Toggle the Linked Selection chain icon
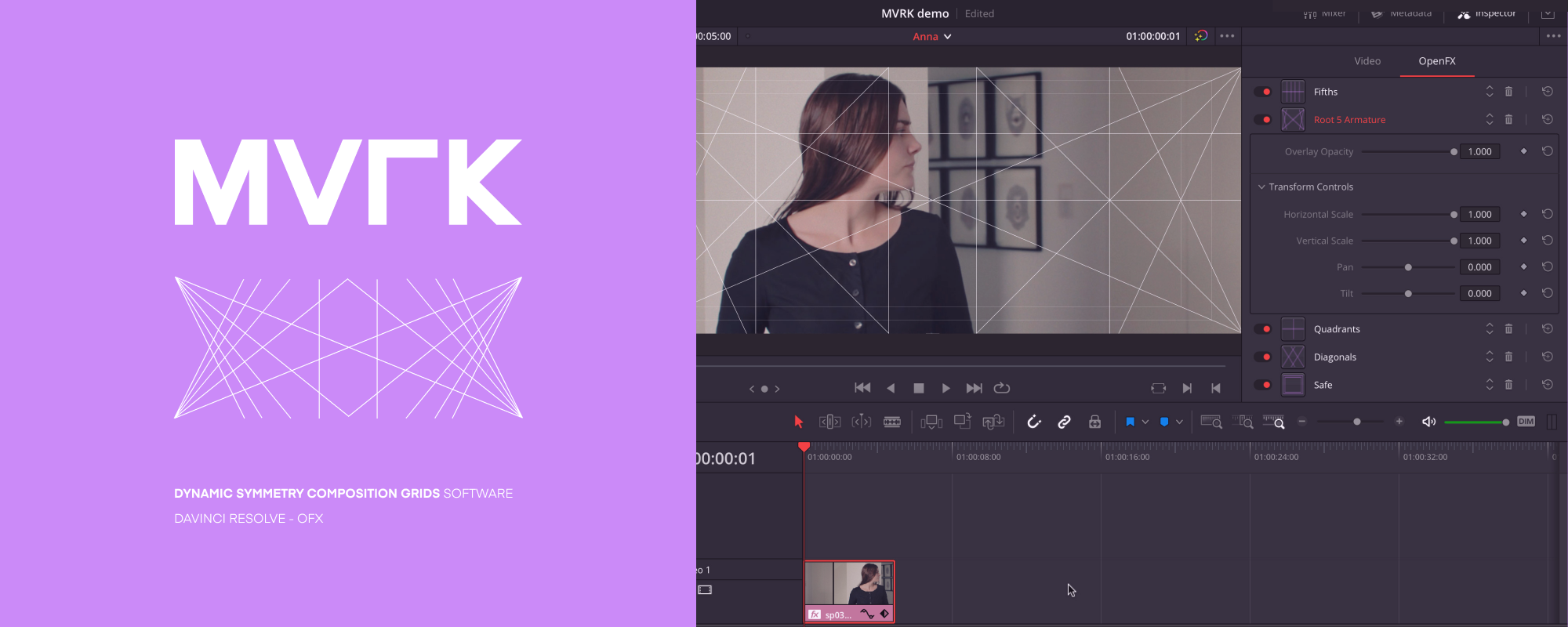The image size is (1568, 627). coord(1064,422)
